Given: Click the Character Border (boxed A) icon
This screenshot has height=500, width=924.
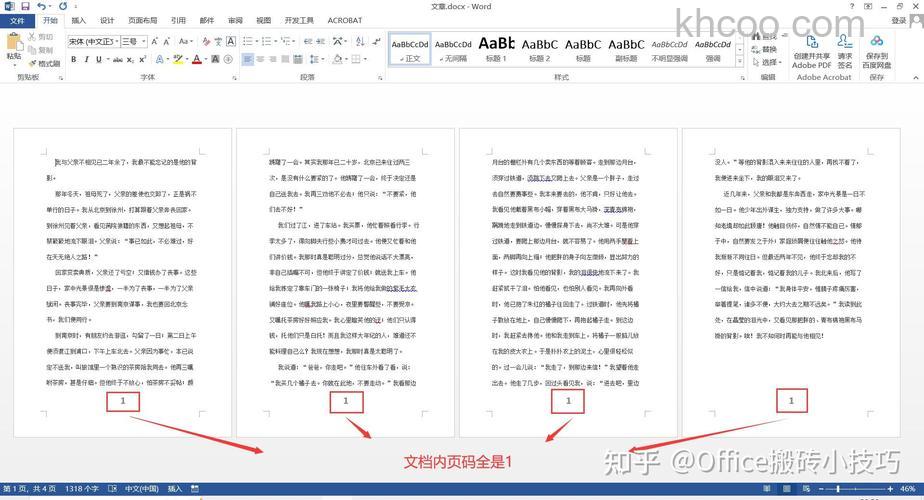Looking at the screenshot, I should [231, 41].
